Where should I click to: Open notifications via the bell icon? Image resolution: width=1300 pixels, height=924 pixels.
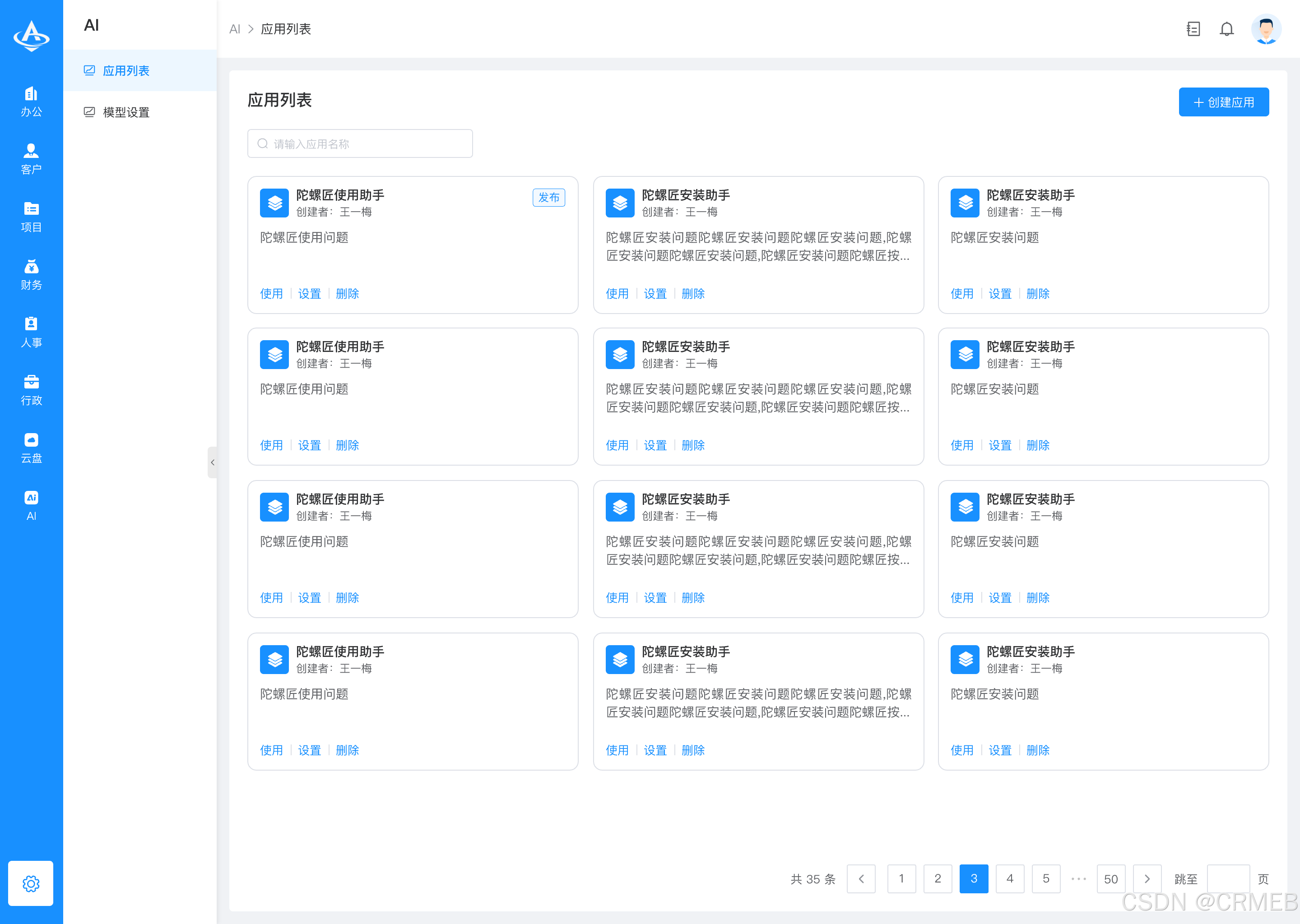tap(1226, 29)
